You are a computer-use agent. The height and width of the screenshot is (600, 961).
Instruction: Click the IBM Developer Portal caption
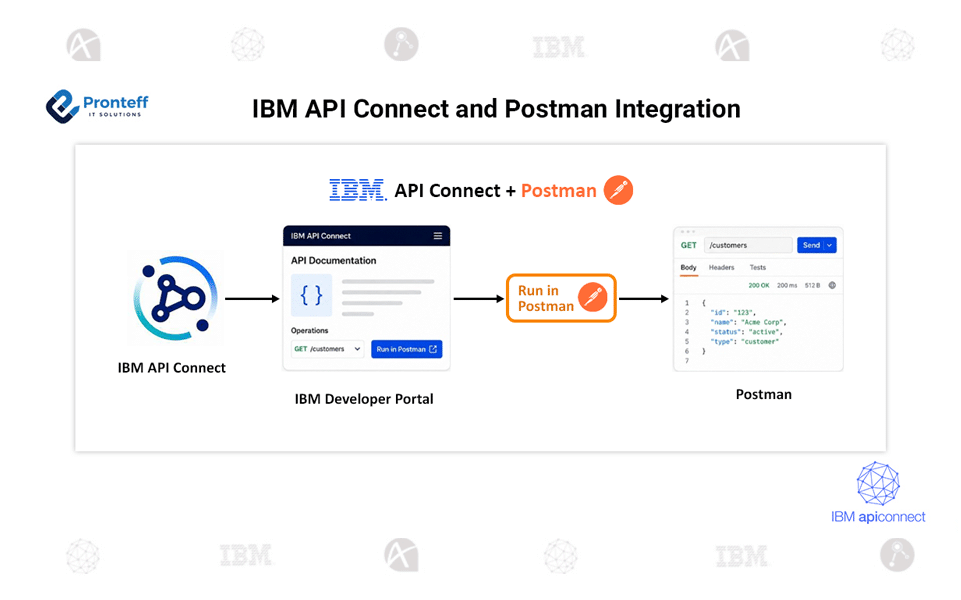coord(364,399)
